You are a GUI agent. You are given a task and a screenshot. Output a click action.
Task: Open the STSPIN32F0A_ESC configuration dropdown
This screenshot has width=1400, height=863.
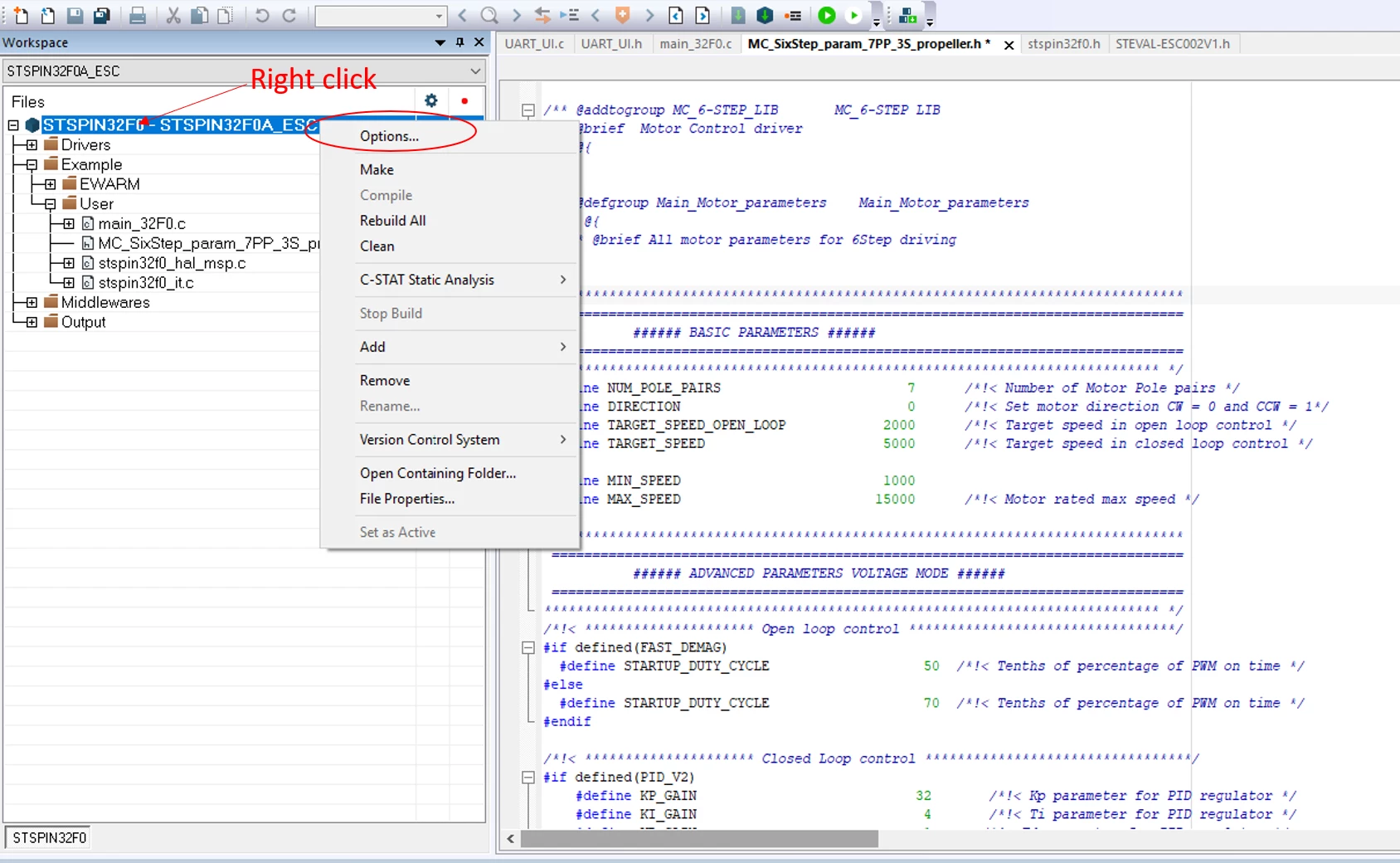pyautogui.click(x=244, y=71)
